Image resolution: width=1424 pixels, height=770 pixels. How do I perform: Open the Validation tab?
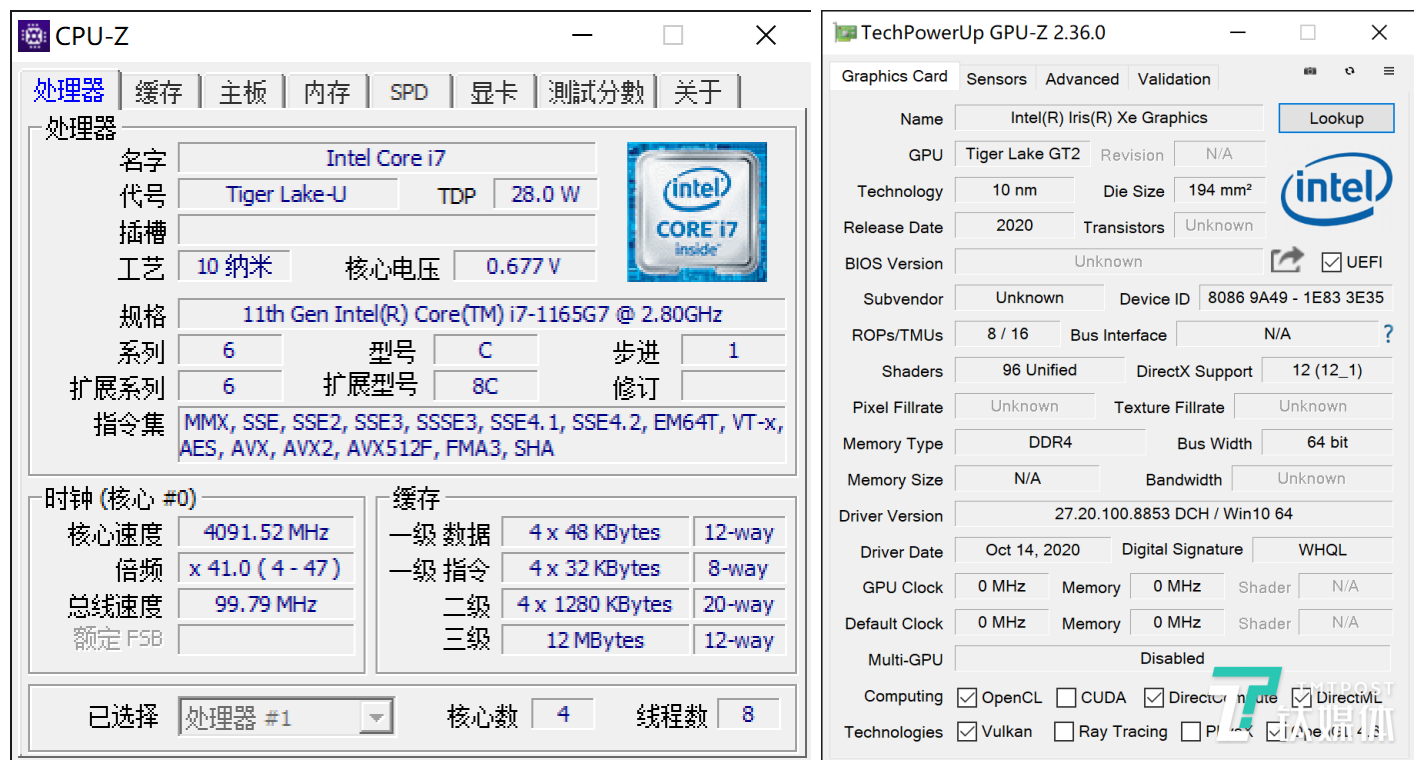pyautogui.click(x=1174, y=79)
